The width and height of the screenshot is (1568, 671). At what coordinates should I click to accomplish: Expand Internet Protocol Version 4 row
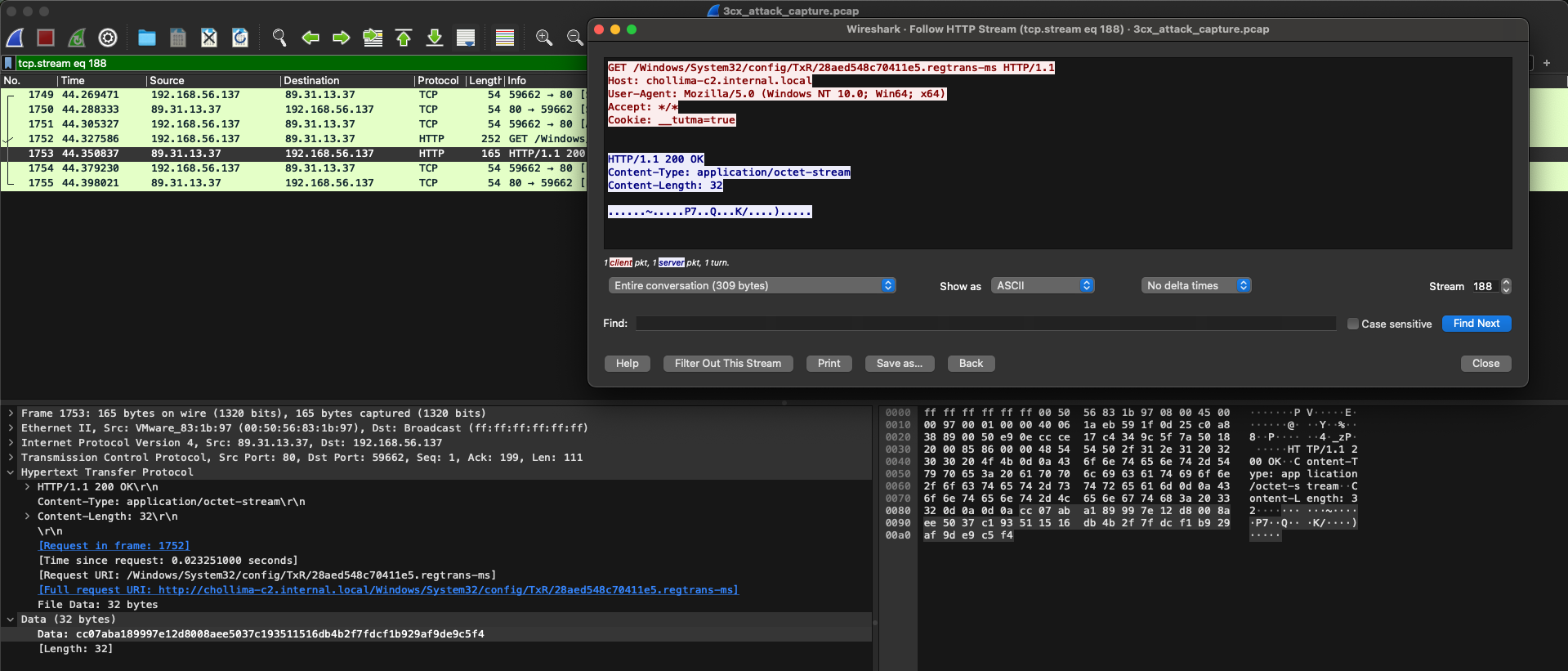pos(11,443)
